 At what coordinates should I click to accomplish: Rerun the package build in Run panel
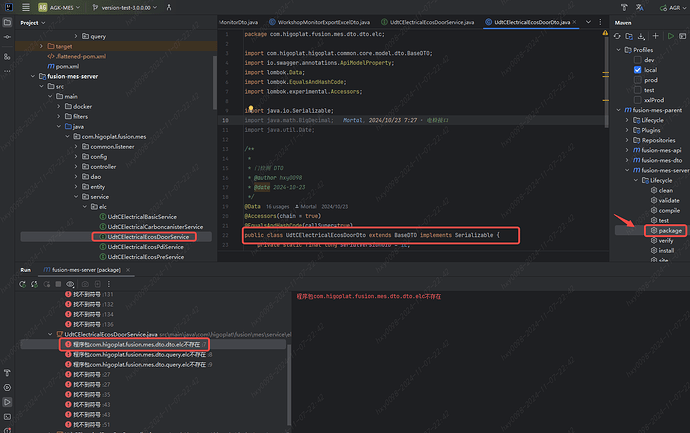click(22, 284)
